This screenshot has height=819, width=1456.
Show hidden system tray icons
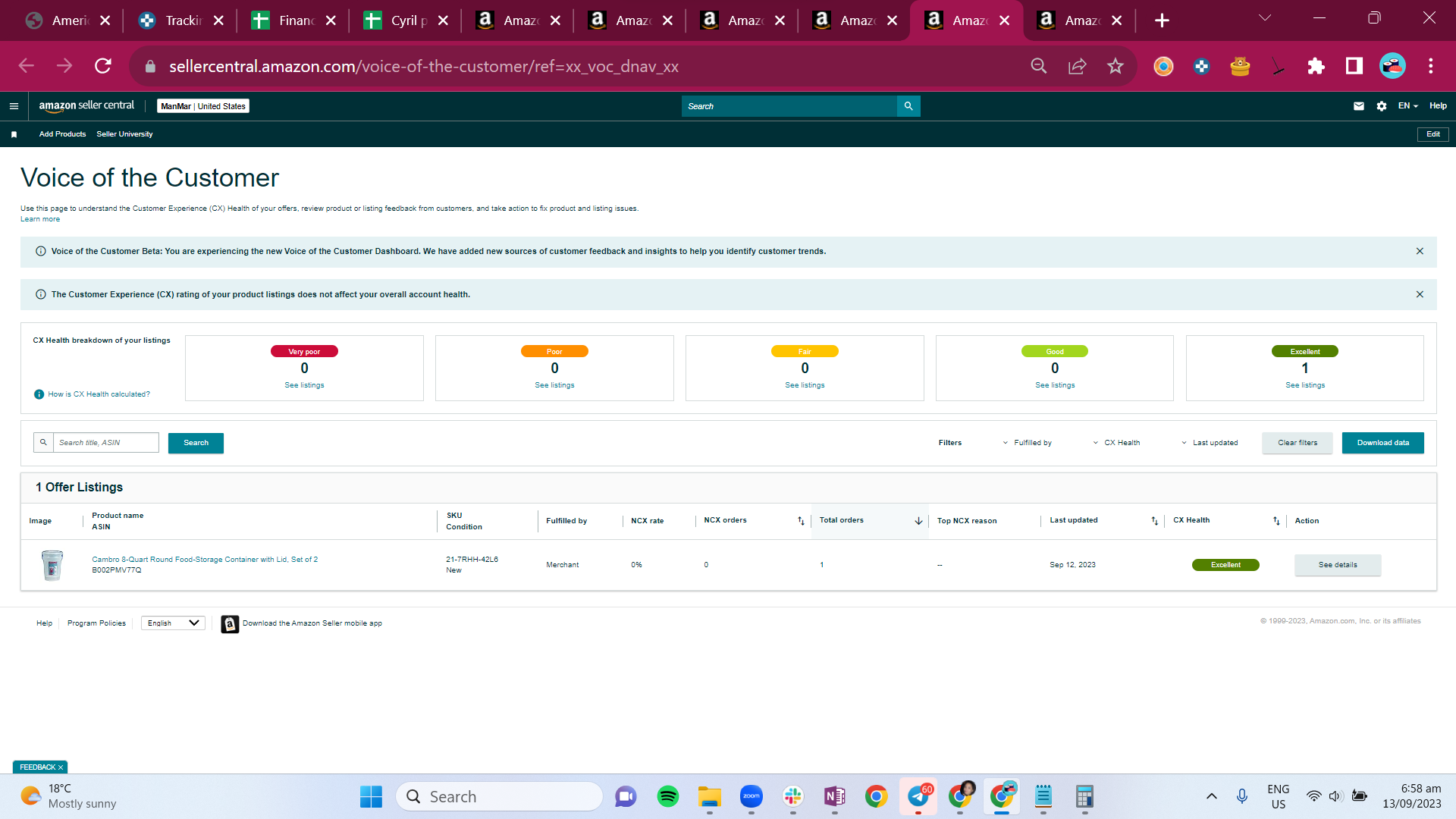[1212, 796]
